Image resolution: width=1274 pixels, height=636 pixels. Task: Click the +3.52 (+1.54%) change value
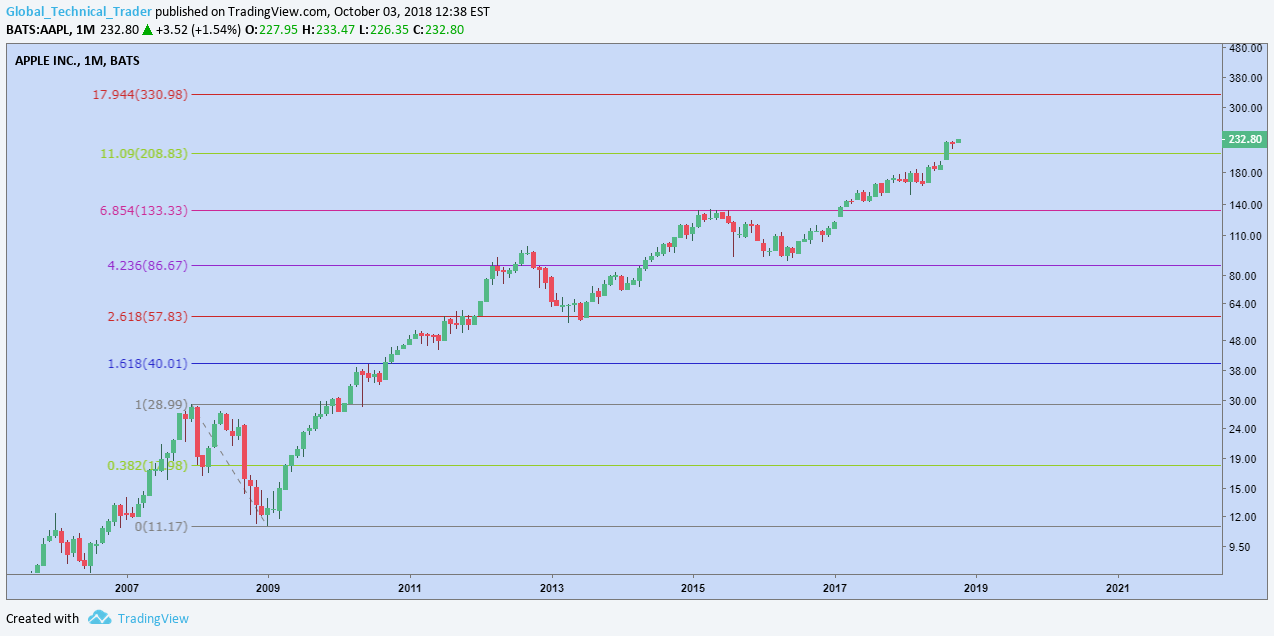[198, 30]
